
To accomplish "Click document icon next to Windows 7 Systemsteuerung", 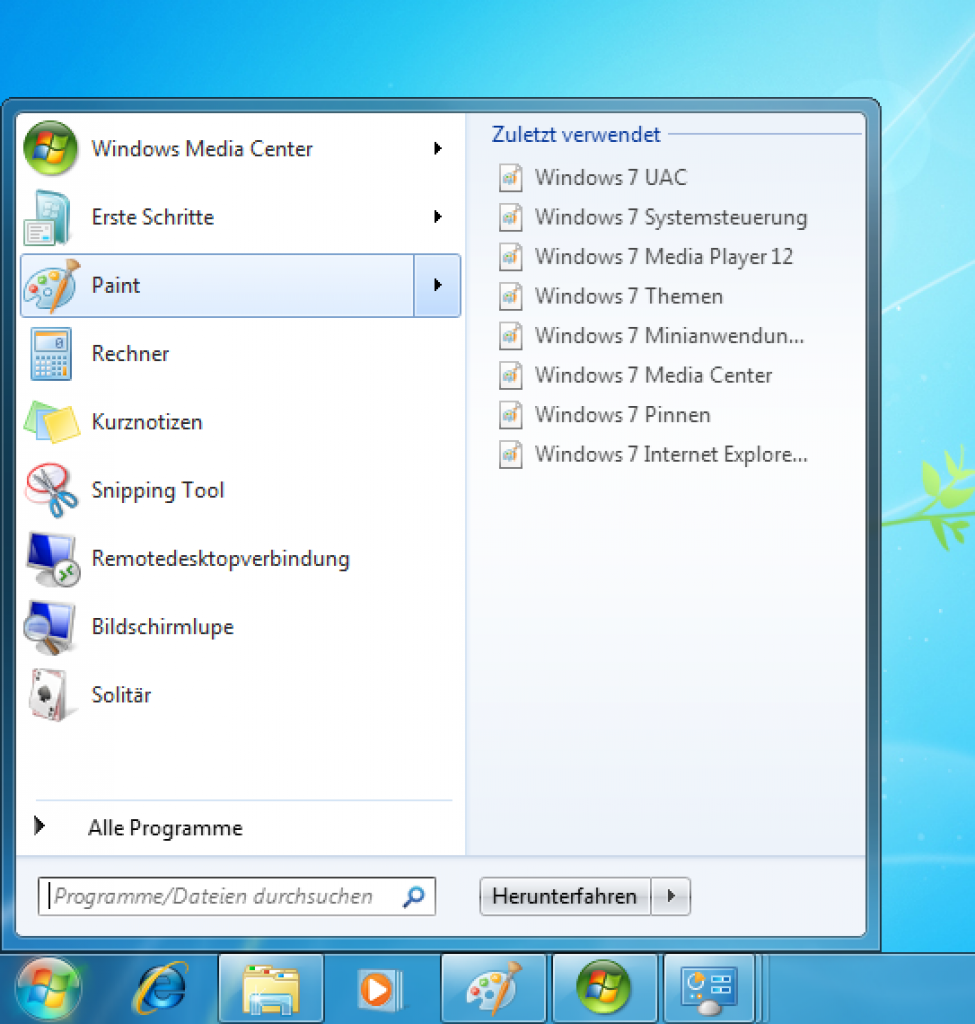I will pos(511,217).
